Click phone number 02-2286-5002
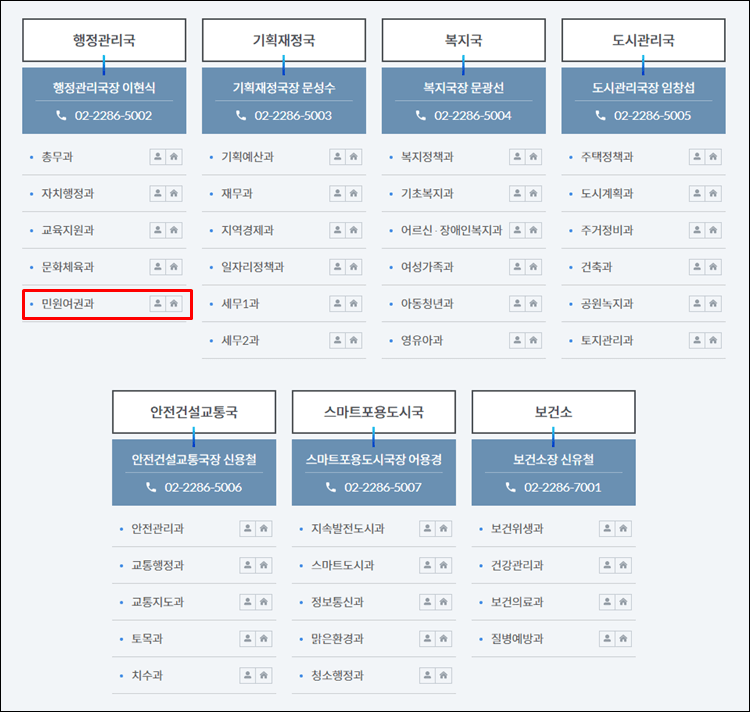 point(113,116)
